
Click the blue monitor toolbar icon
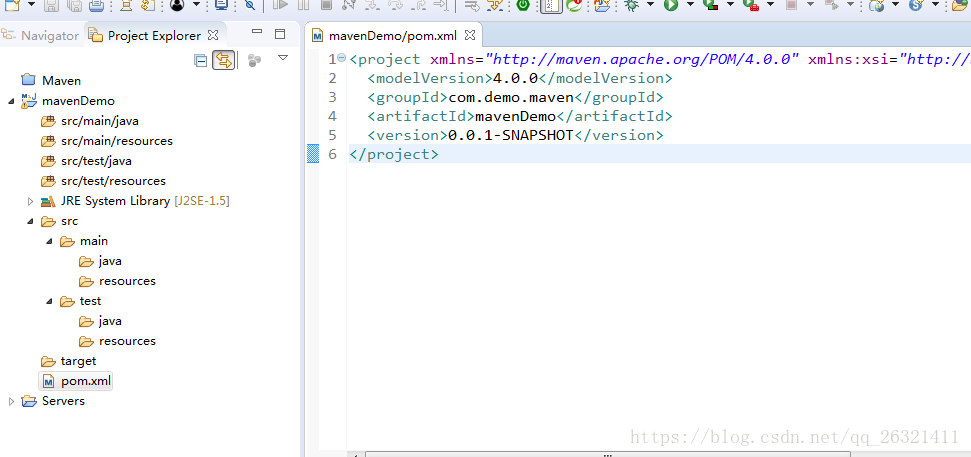221,5
